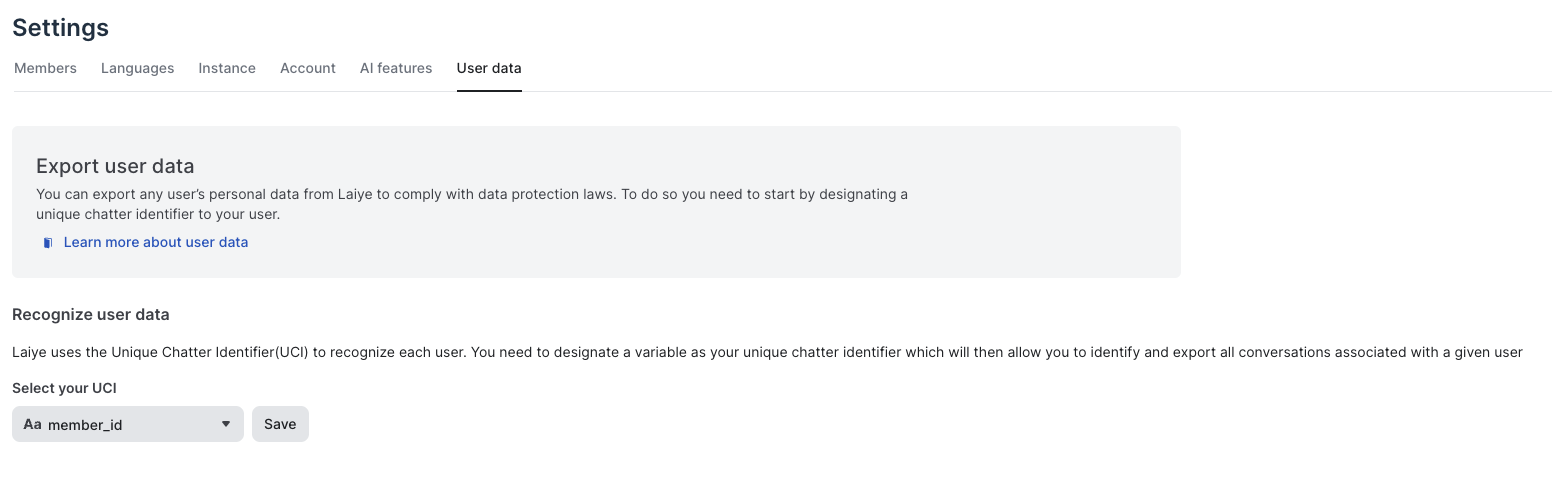The height and width of the screenshot is (490, 1552).
Task: Select the member_id value in UCI combo box
Action: [85, 425]
